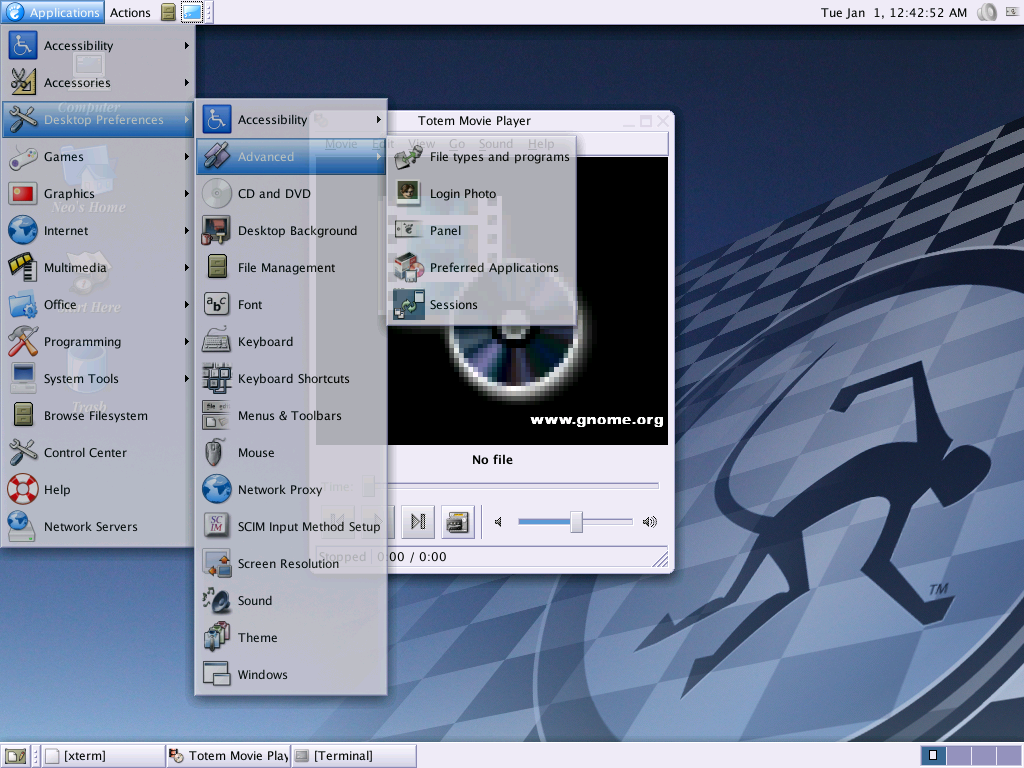The height and width of the screenshot is (768, 1024).
Task: Click the Programming hammer icon
Action: pos(22,342)
